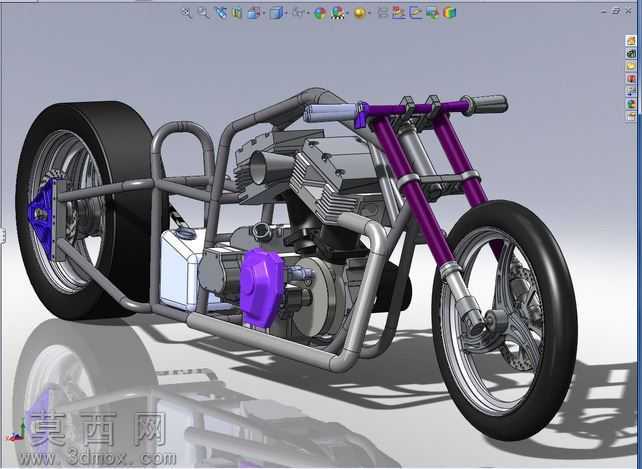This screenshot has width=642, height=469.
Task: Open the Custom Properties task pane tab
Action: pyautogui.click(x=631, y=116)
